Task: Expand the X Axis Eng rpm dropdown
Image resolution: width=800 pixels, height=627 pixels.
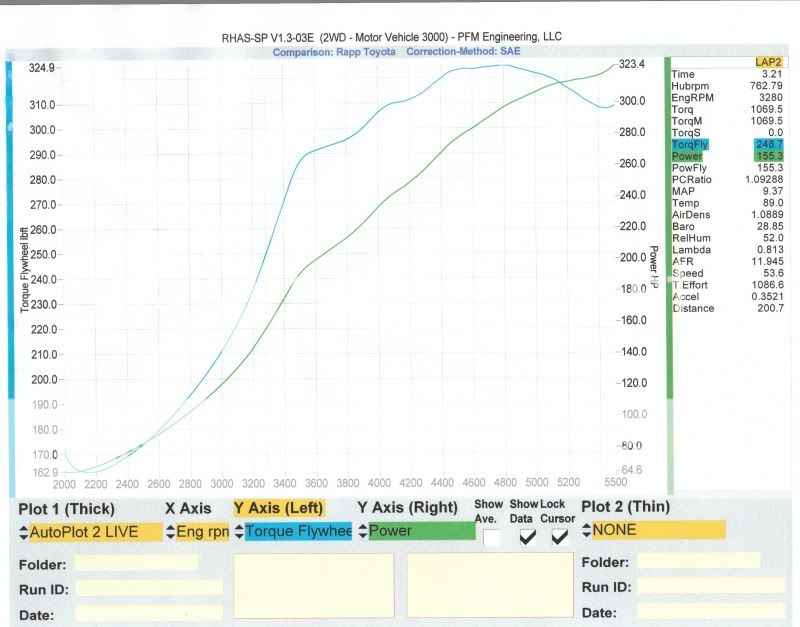Action: pos(197,531)
